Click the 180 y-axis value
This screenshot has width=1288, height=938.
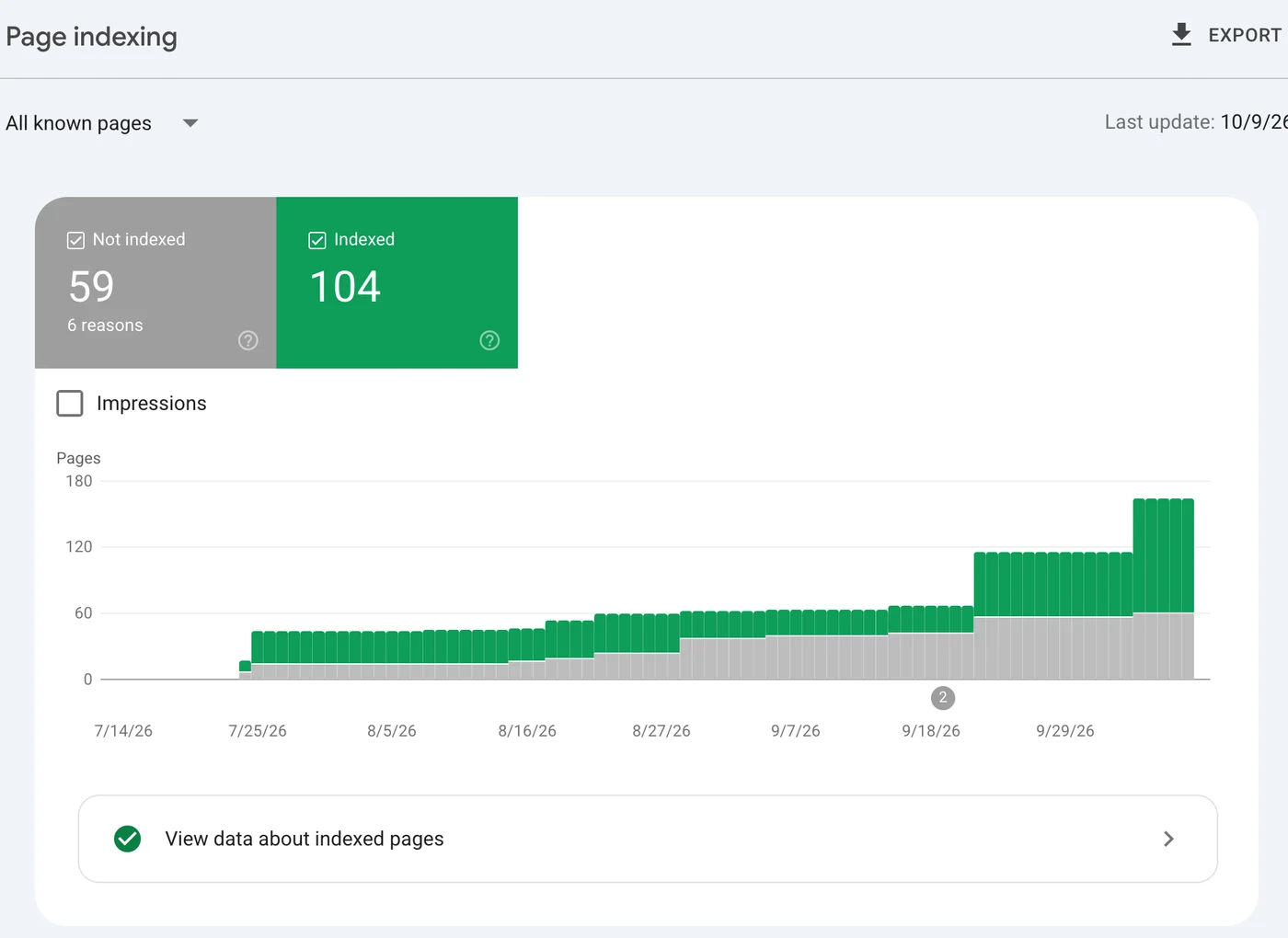(79, 481)
